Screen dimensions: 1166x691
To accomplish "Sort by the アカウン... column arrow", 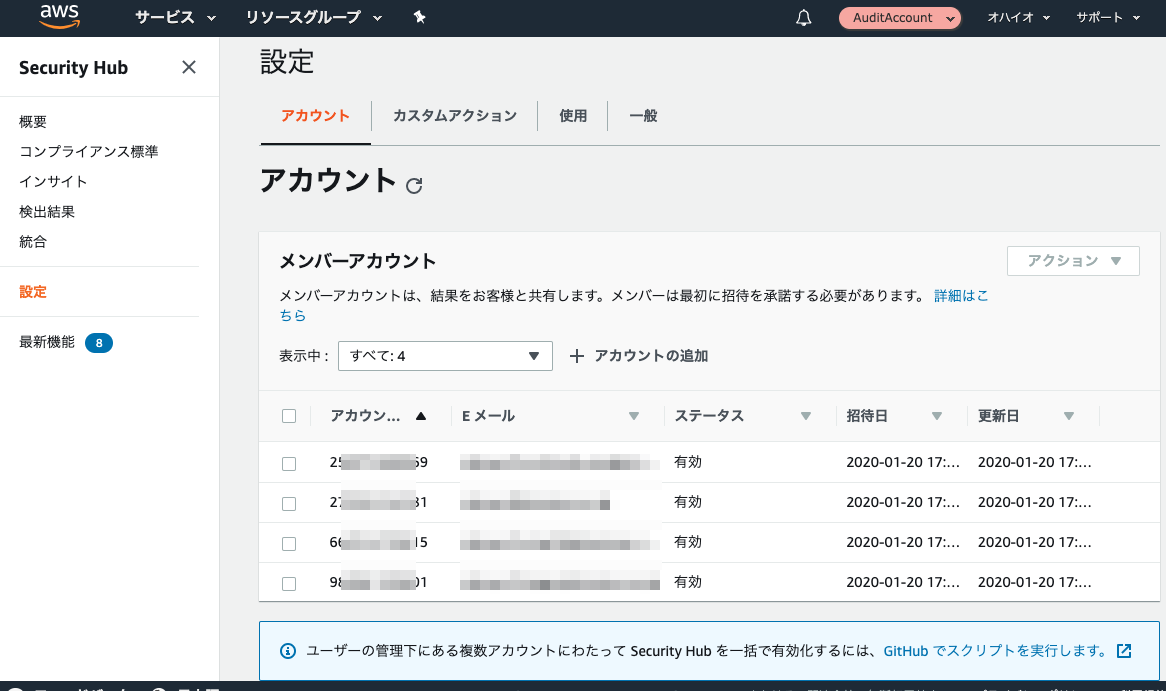I will [x=421, y=417].
